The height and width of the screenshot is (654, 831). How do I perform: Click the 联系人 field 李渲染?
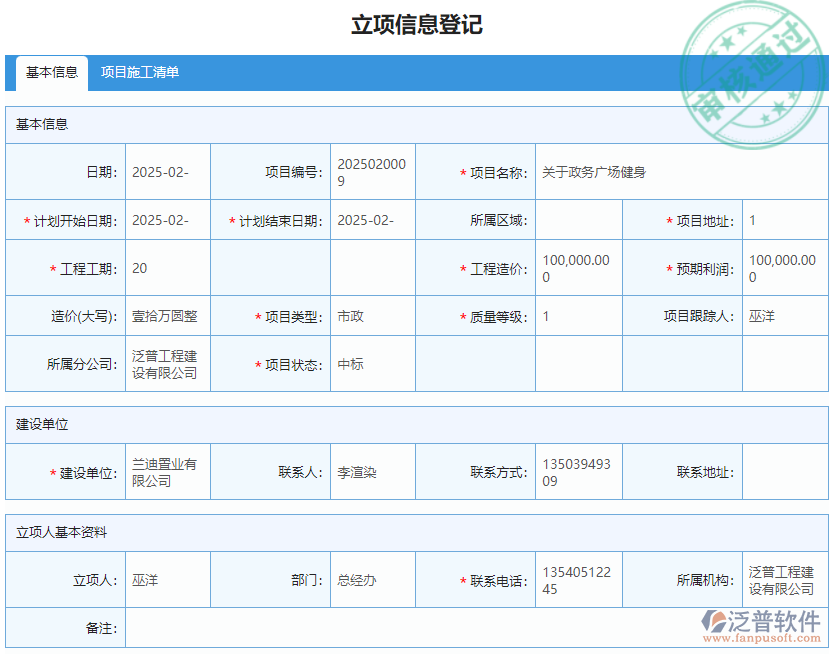point(370,471)
